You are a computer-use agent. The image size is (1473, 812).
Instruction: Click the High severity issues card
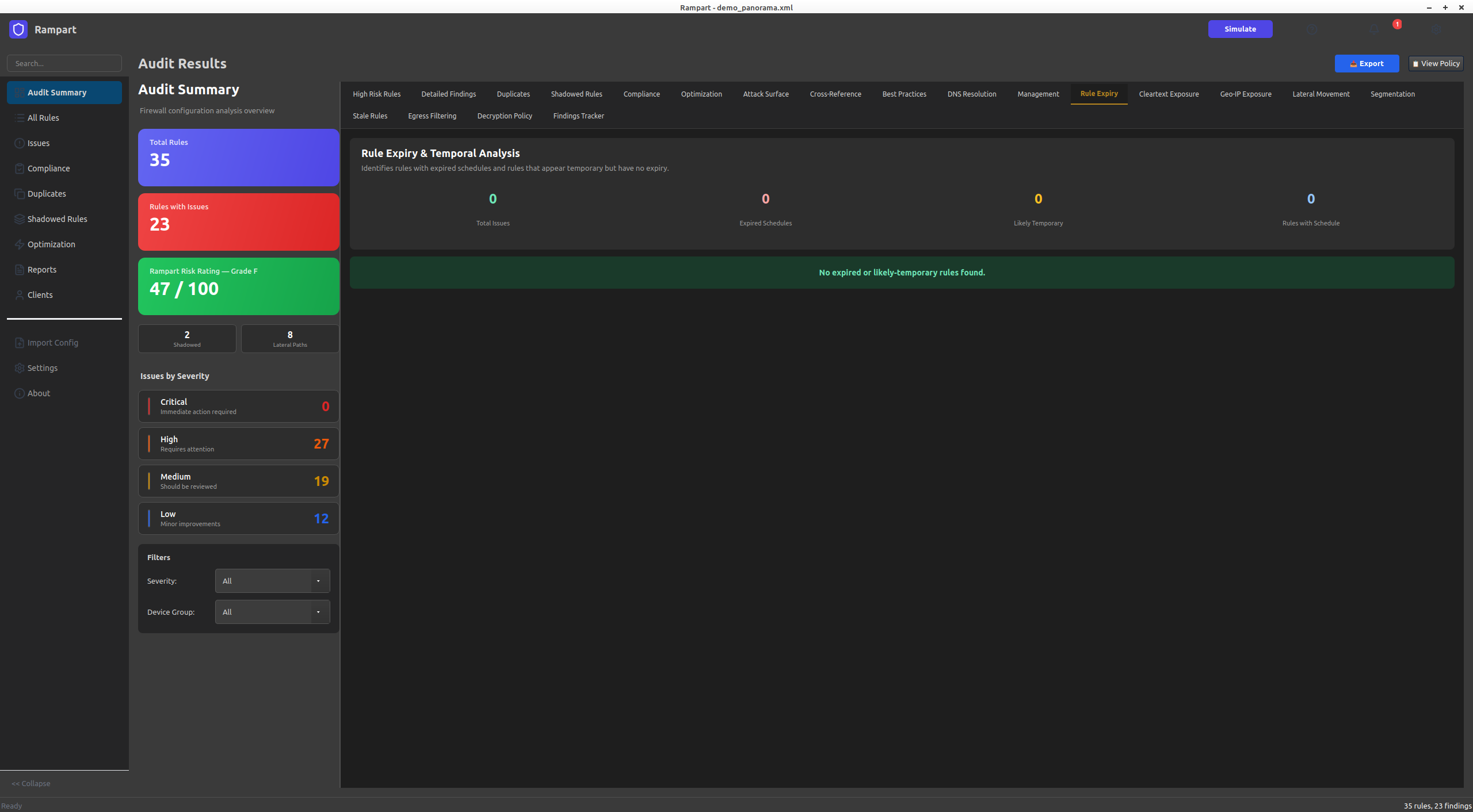[238, 443]
